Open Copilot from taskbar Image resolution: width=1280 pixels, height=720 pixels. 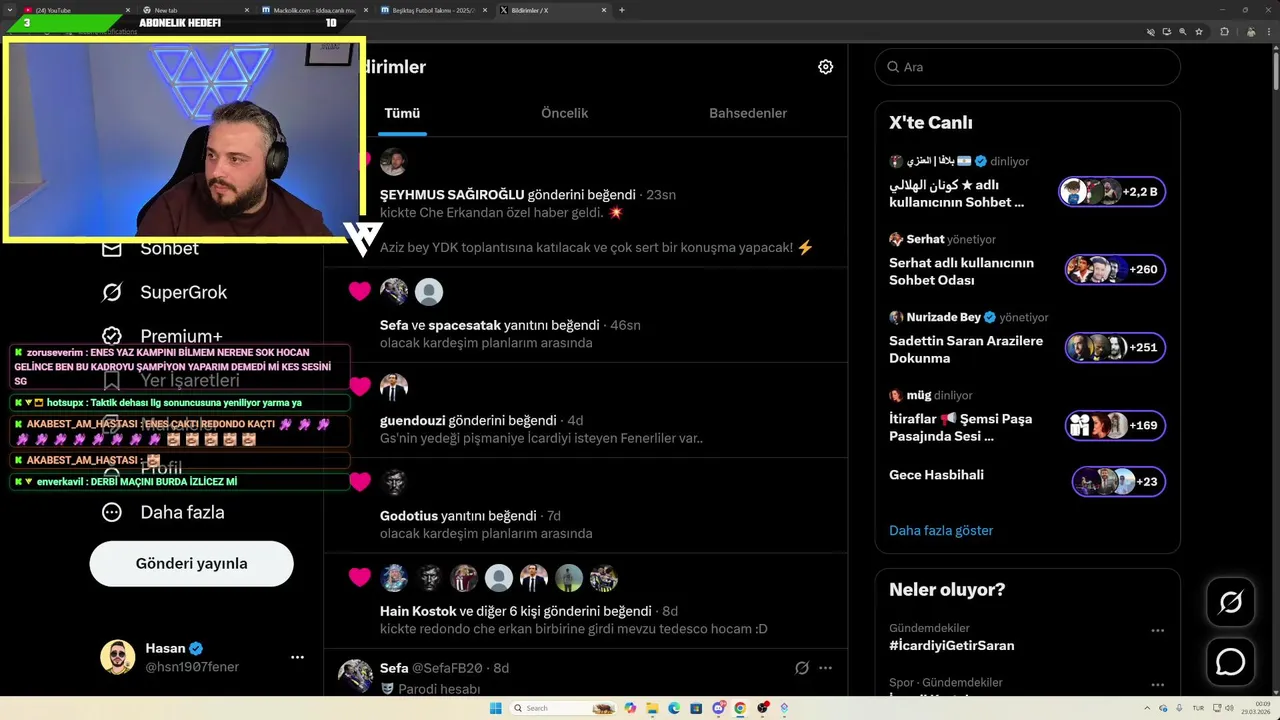629,708
